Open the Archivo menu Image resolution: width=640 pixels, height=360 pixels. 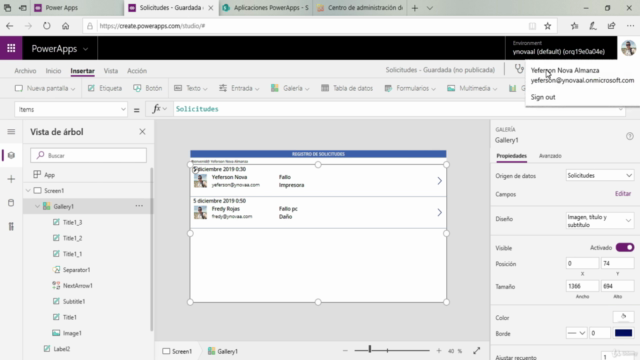(x=25, y=71)
